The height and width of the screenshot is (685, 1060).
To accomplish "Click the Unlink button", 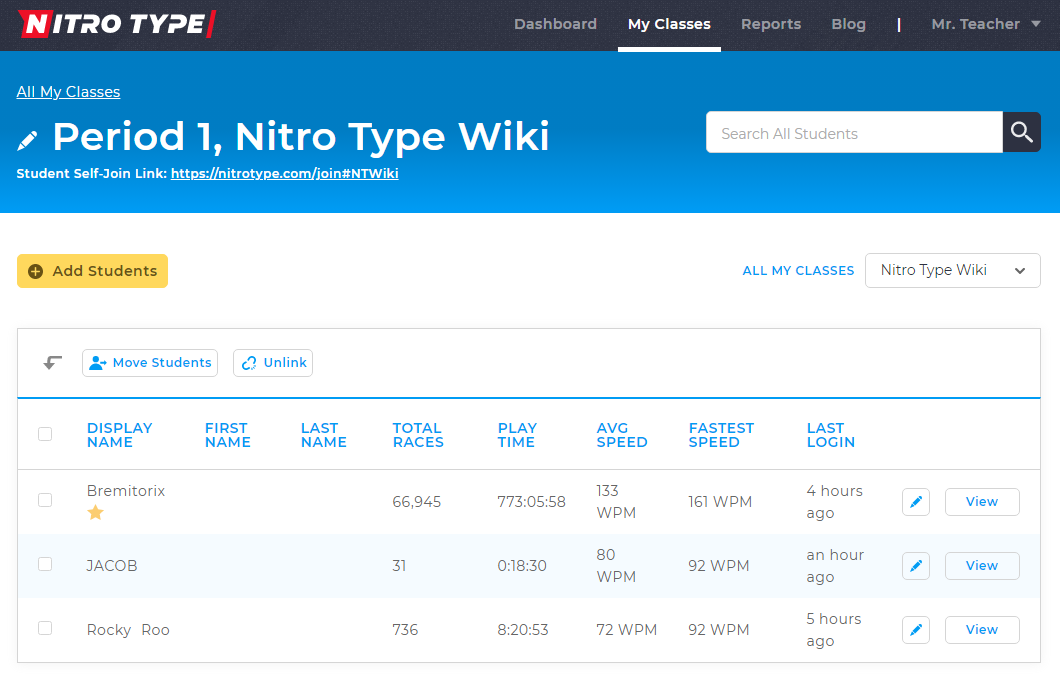I will (272, 362).
